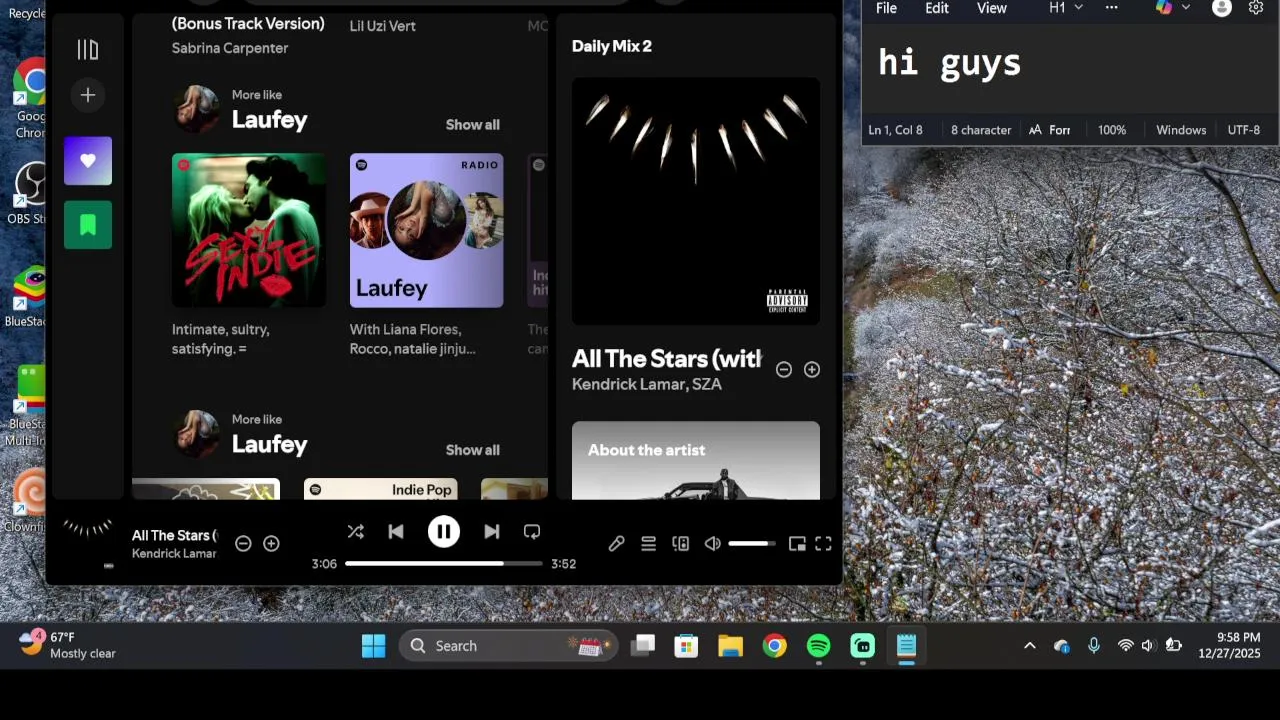Open connect to a device icon

[x=680, y=544]
